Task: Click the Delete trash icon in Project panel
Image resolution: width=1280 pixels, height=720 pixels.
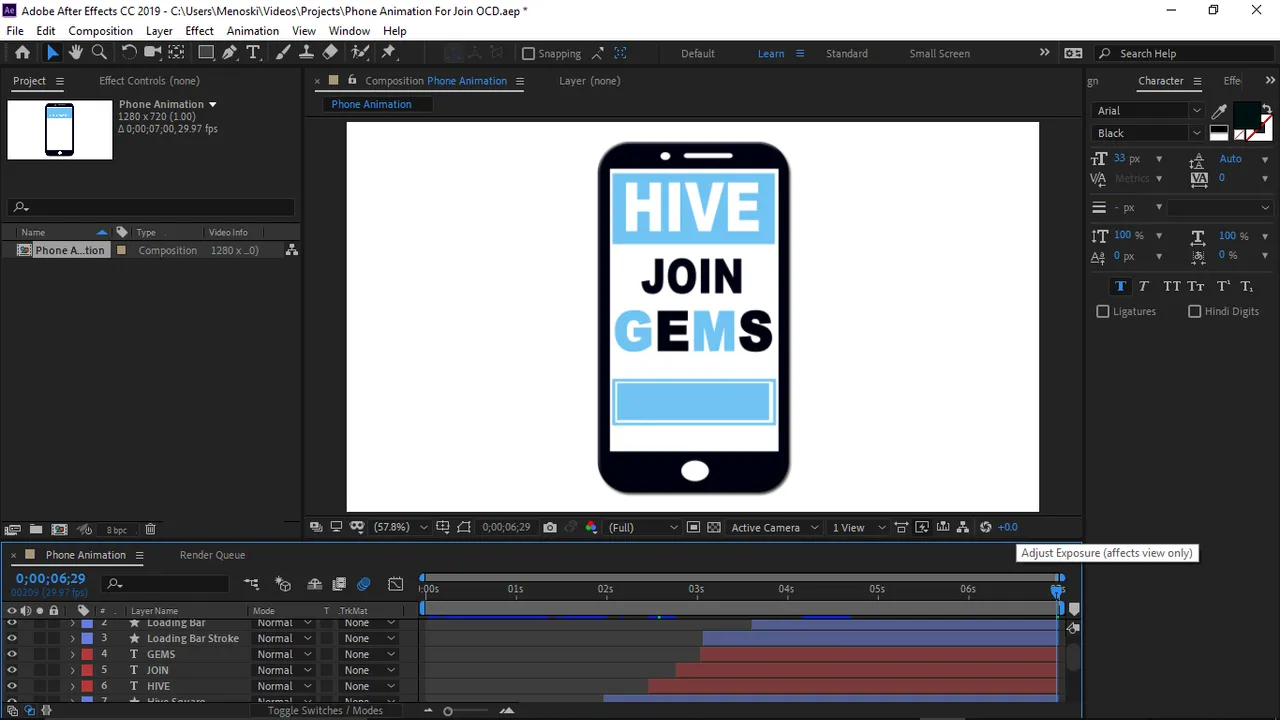Action: pos(150,530)
